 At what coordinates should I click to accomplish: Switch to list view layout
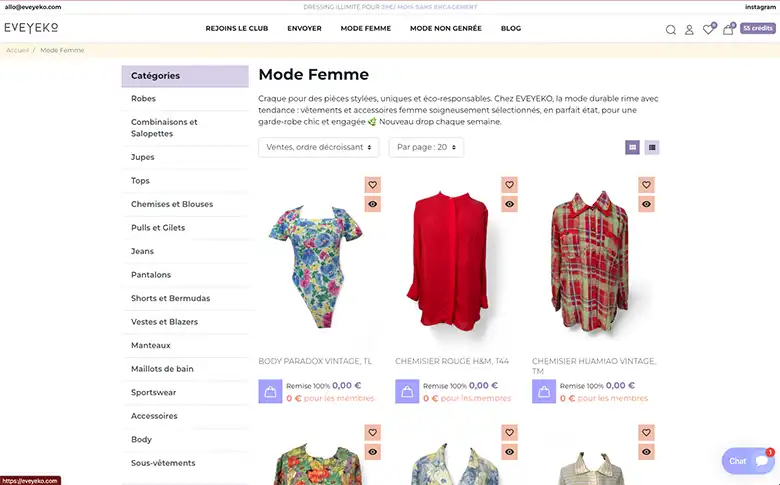click(x=652, y=148)
